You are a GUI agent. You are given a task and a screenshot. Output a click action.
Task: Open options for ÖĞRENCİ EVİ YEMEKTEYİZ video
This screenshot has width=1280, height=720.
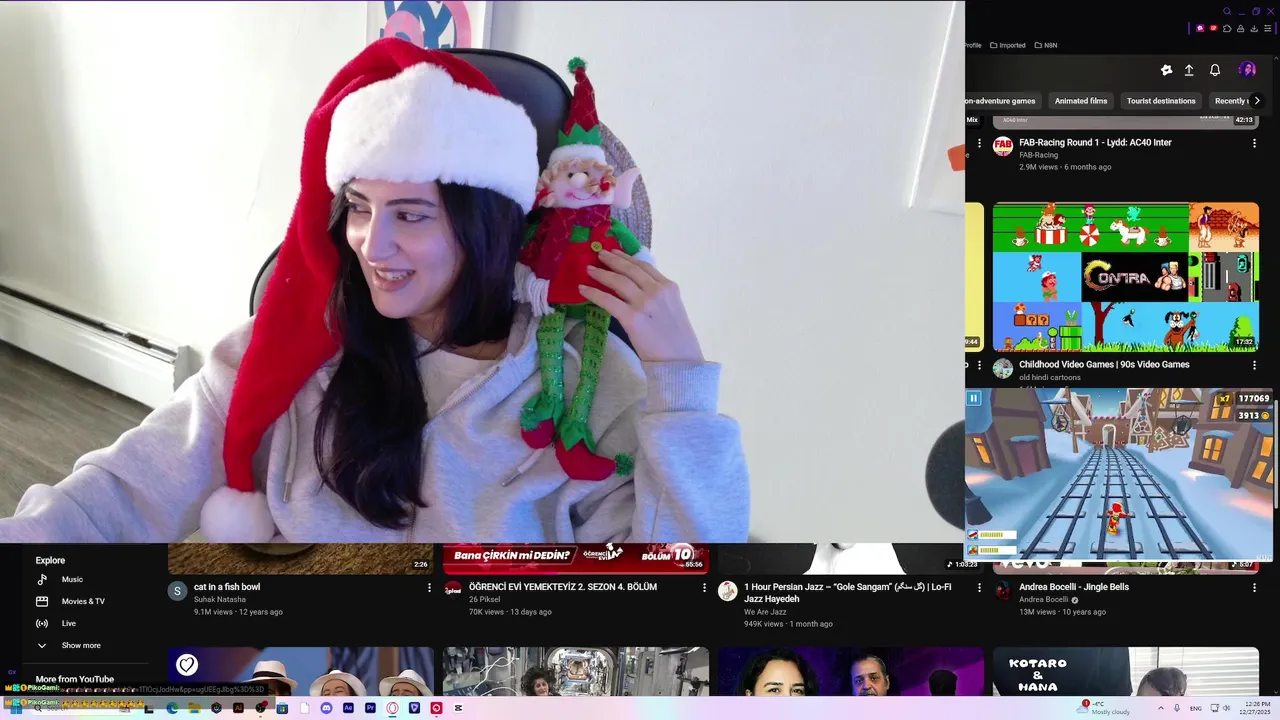(704, 588)
